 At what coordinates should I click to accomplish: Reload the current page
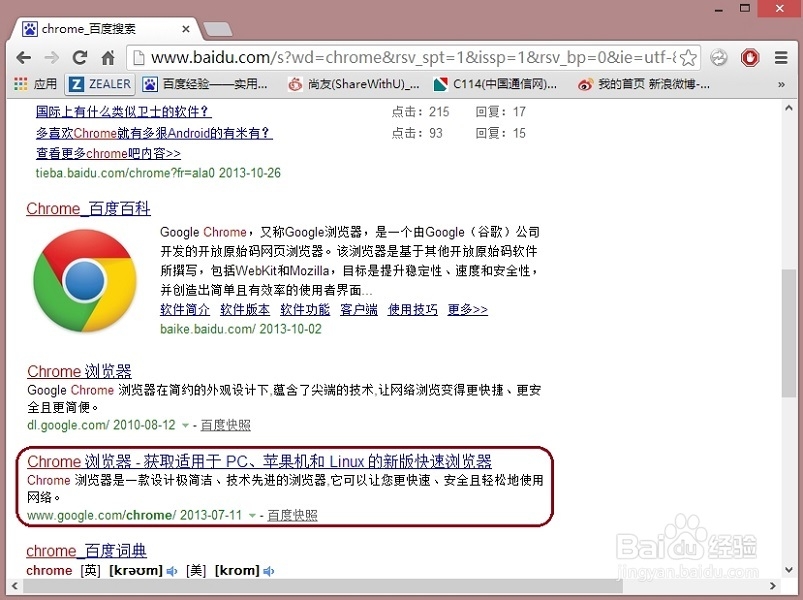click(x=80, y=58)
